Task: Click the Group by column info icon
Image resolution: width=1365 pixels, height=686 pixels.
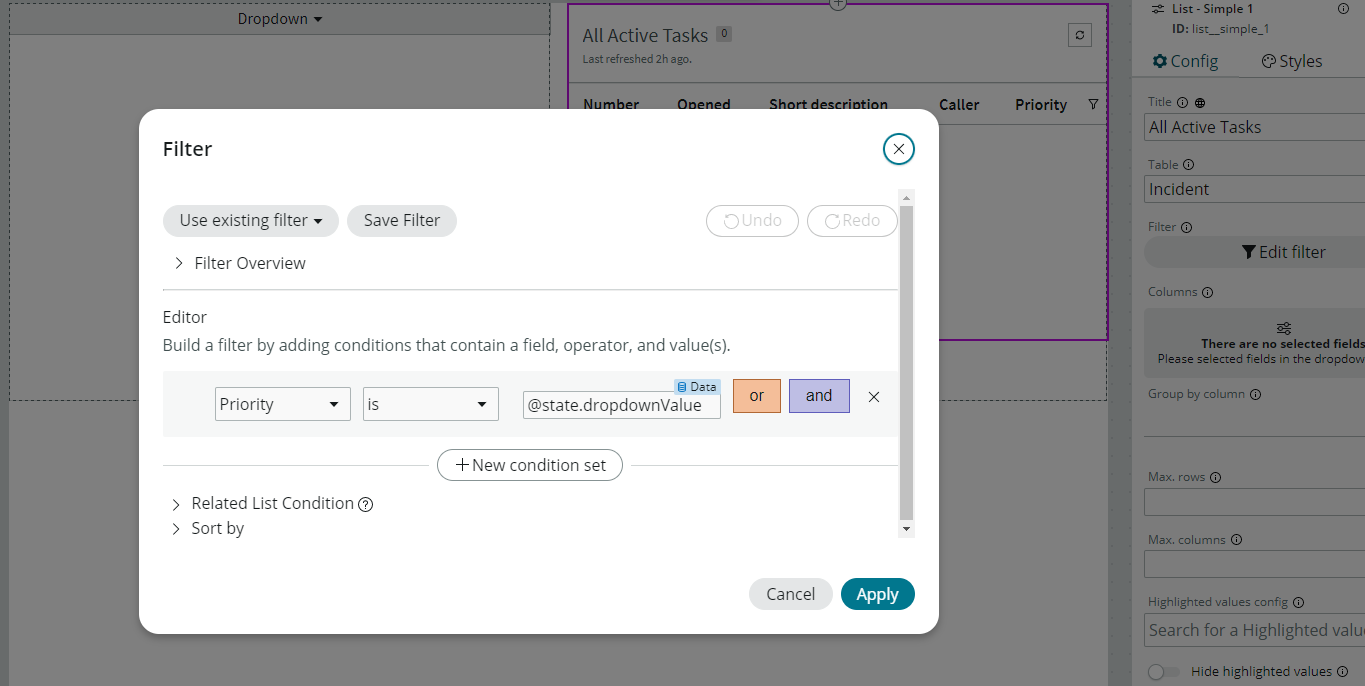Action: click(x=1255, y=394)
